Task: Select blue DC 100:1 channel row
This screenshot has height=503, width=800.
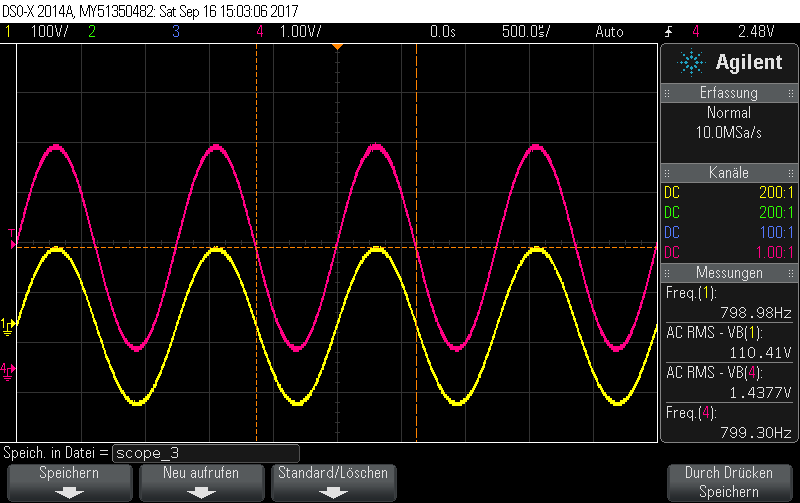Action: pyautogui.click(x=729, y=233)
